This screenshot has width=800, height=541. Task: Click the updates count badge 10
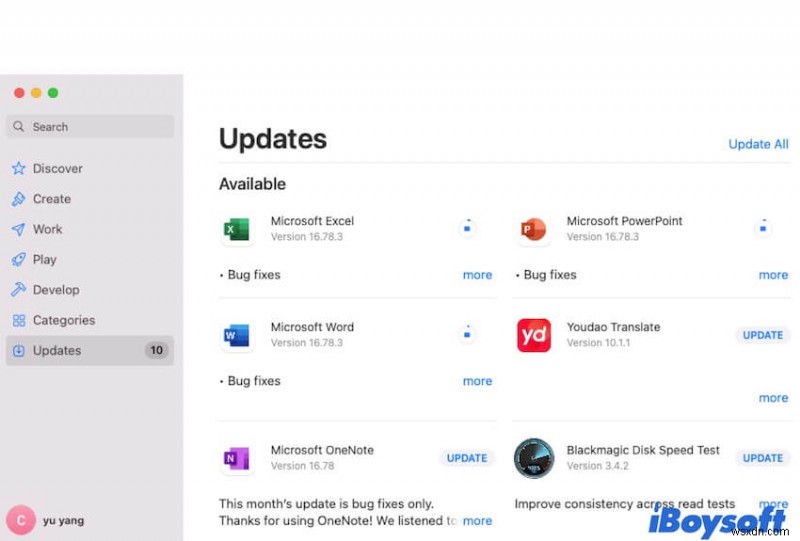click(x=157, y=350)
